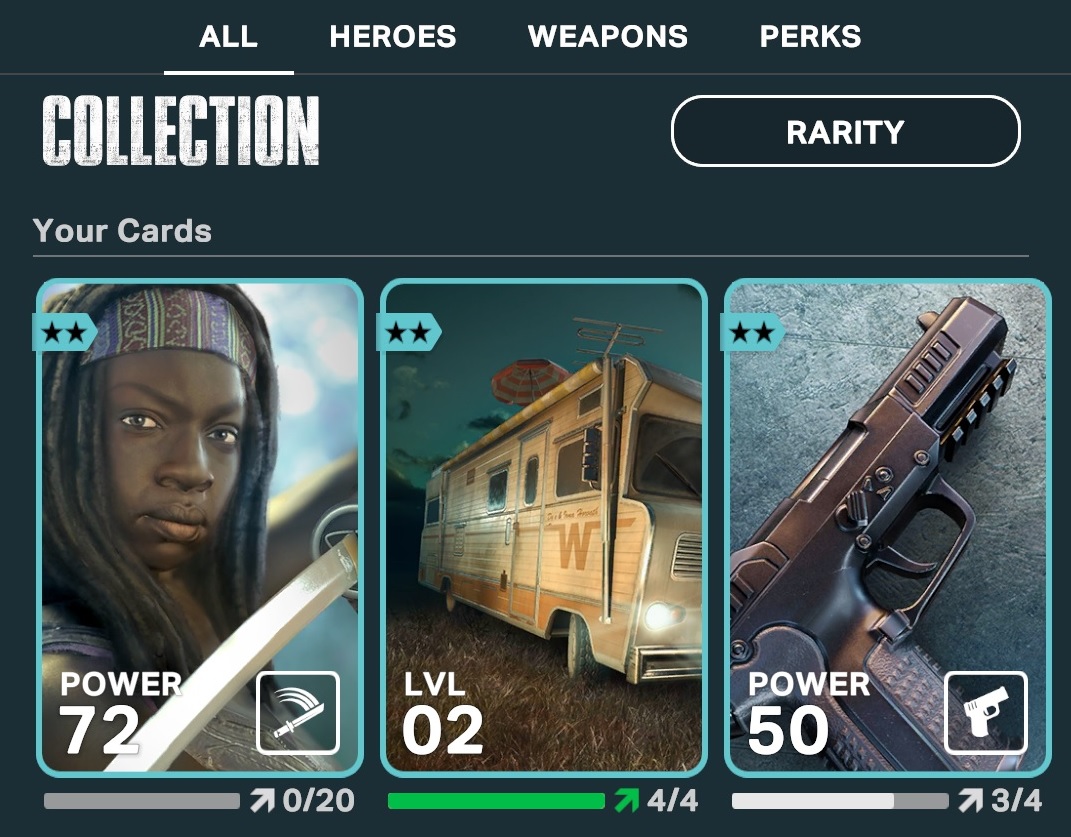Click the two-star badge on RV card
The image size is (1071, 837).
pyautogui.click(x=408, y=333)
